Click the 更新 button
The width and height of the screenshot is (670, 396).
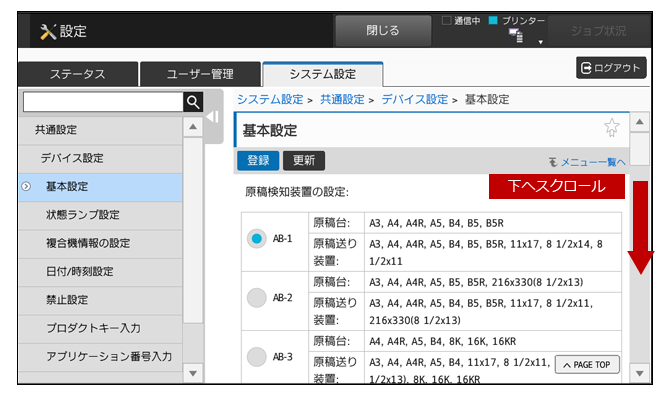[x=304, y=161]
